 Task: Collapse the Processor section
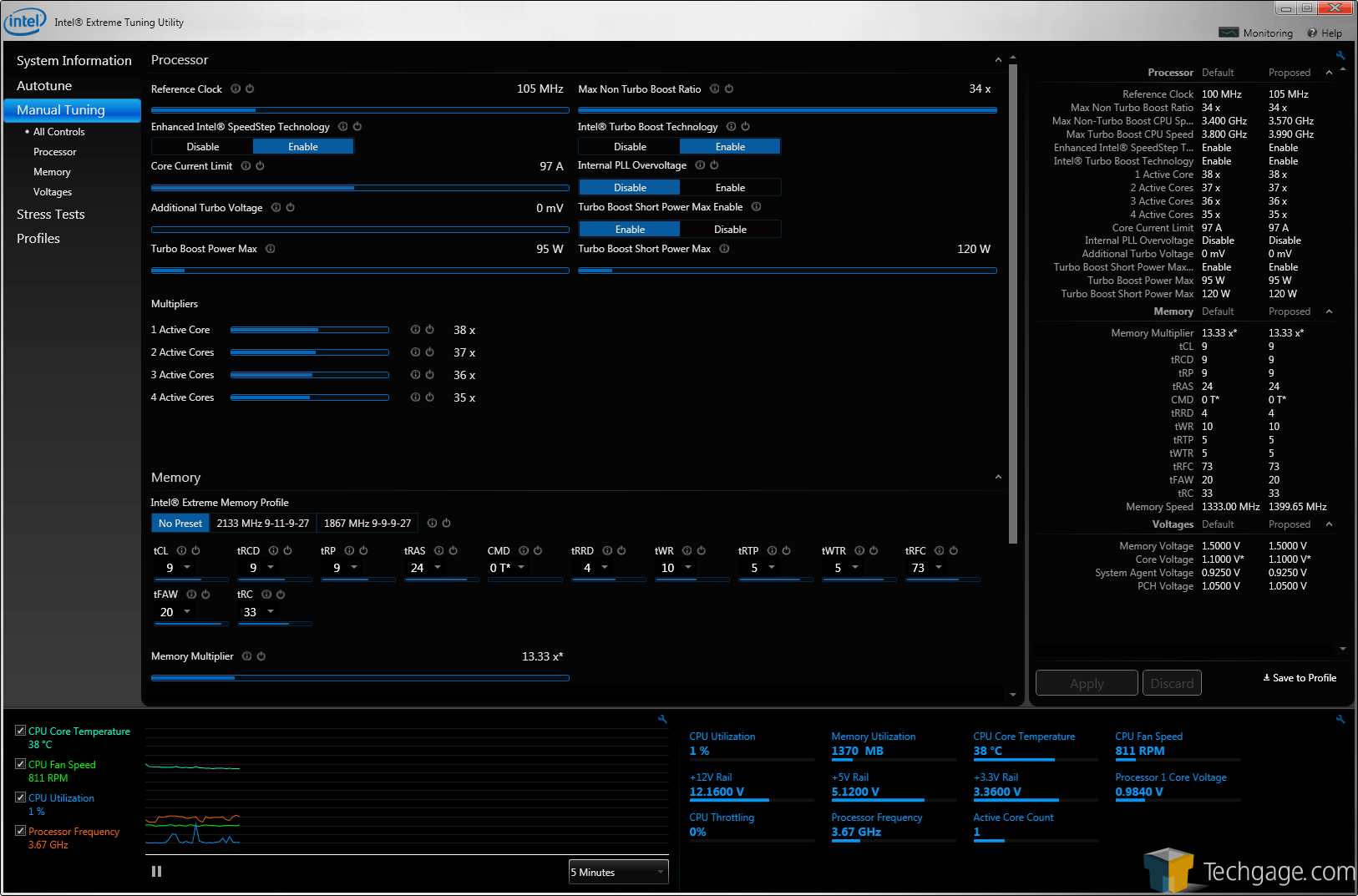[x=998, y=60]
